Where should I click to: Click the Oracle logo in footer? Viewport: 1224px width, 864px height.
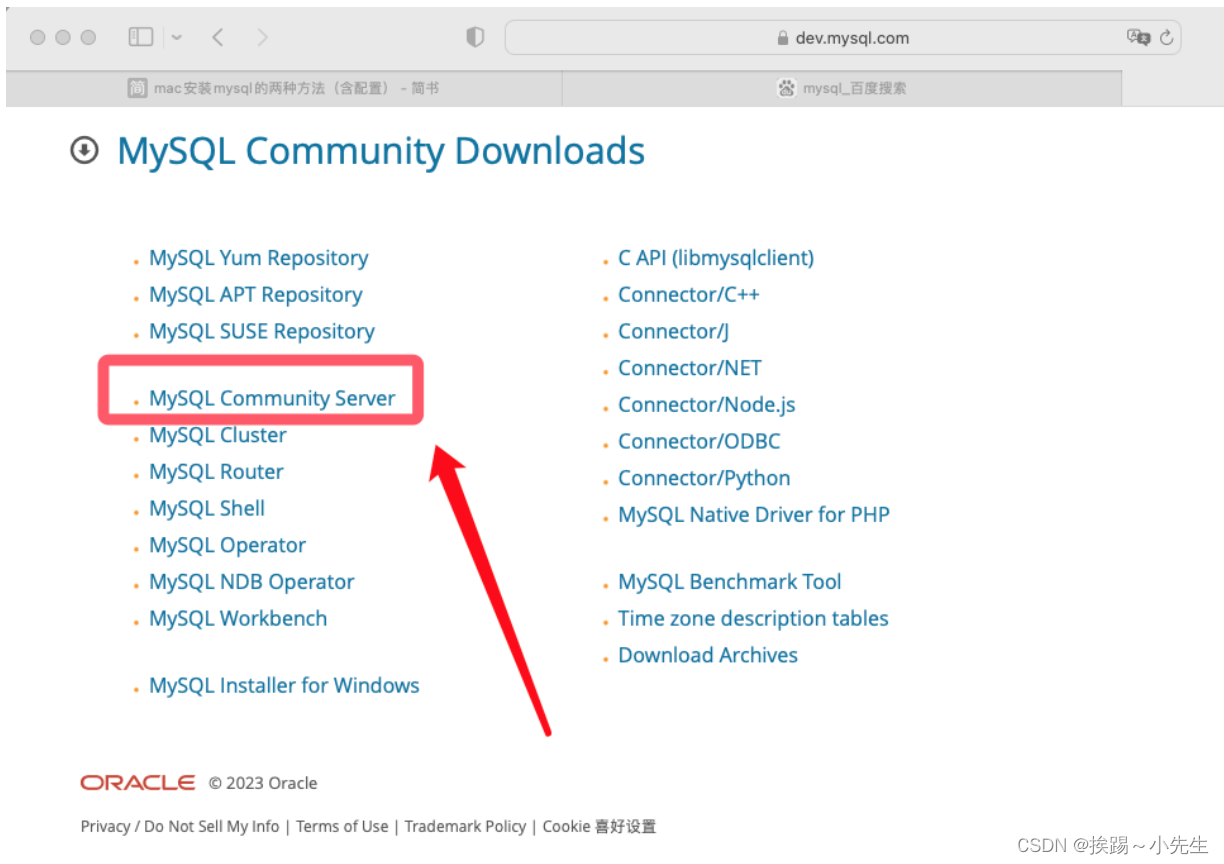(138, 783)
